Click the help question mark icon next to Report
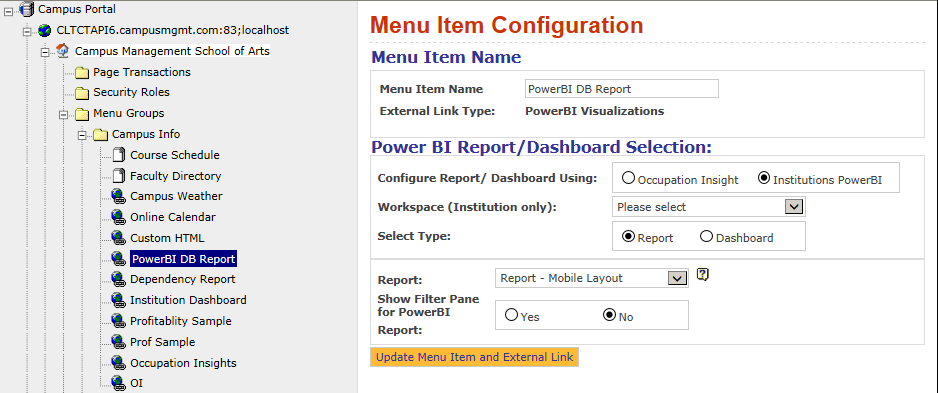The height and width of the screenshot is (393, 938). pos(703,275)
